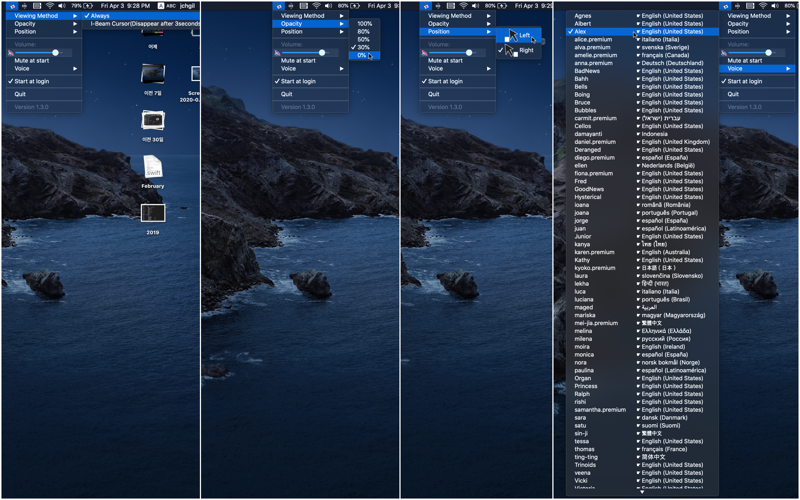Click the mute icon beside volume slider in Position panel

pos(424,53)
